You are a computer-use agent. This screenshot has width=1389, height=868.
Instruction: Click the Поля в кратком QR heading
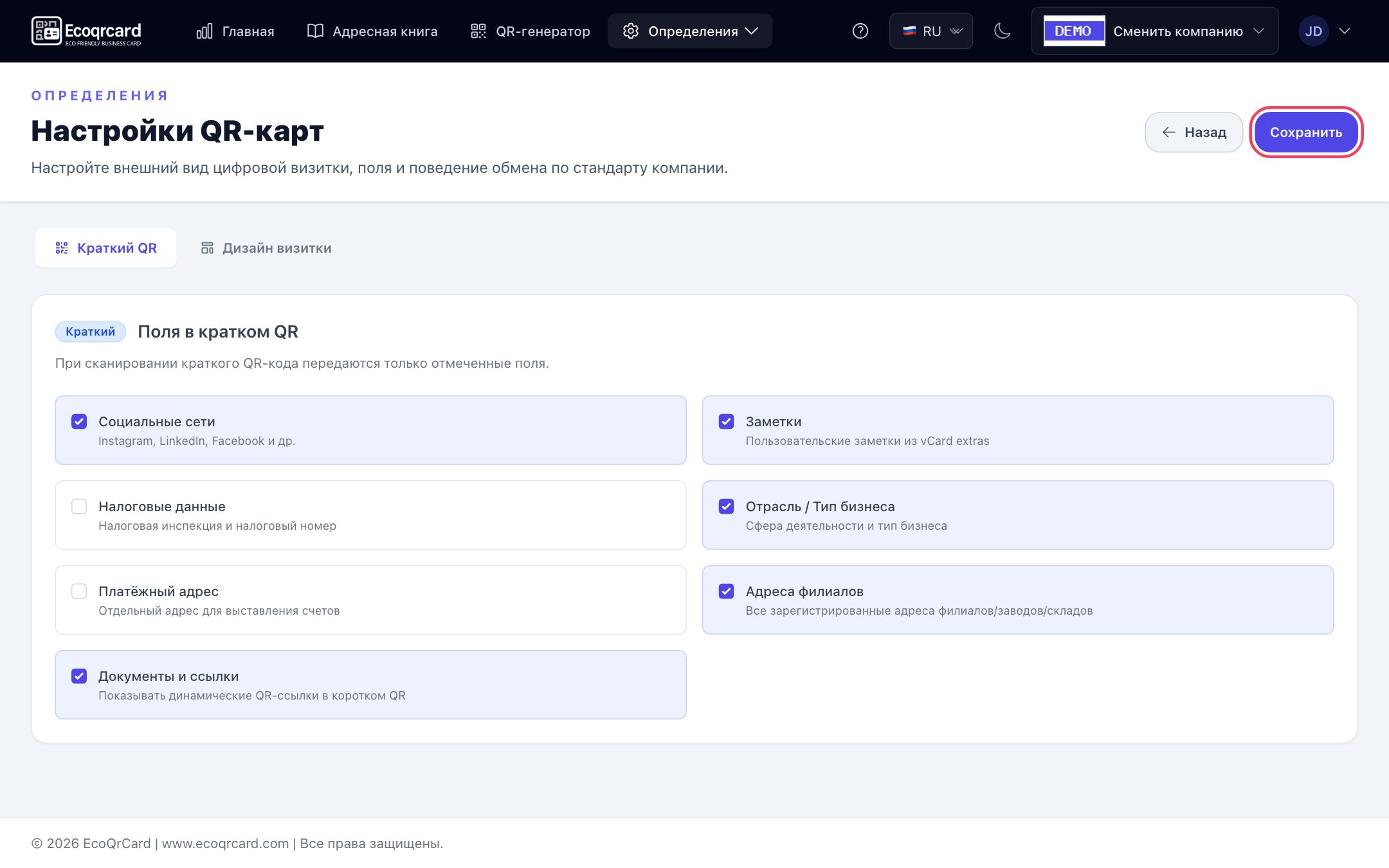[x=218, y=332]
